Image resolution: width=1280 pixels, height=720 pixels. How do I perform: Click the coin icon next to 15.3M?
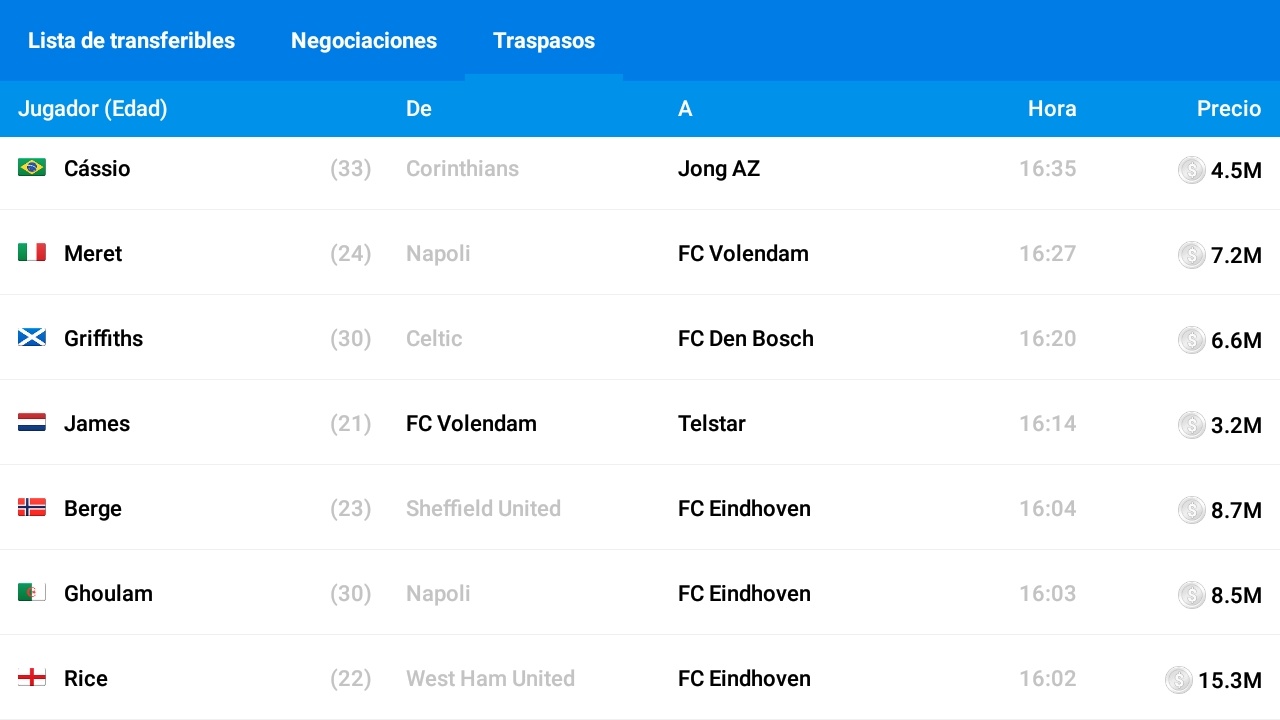coord(1179,680)
